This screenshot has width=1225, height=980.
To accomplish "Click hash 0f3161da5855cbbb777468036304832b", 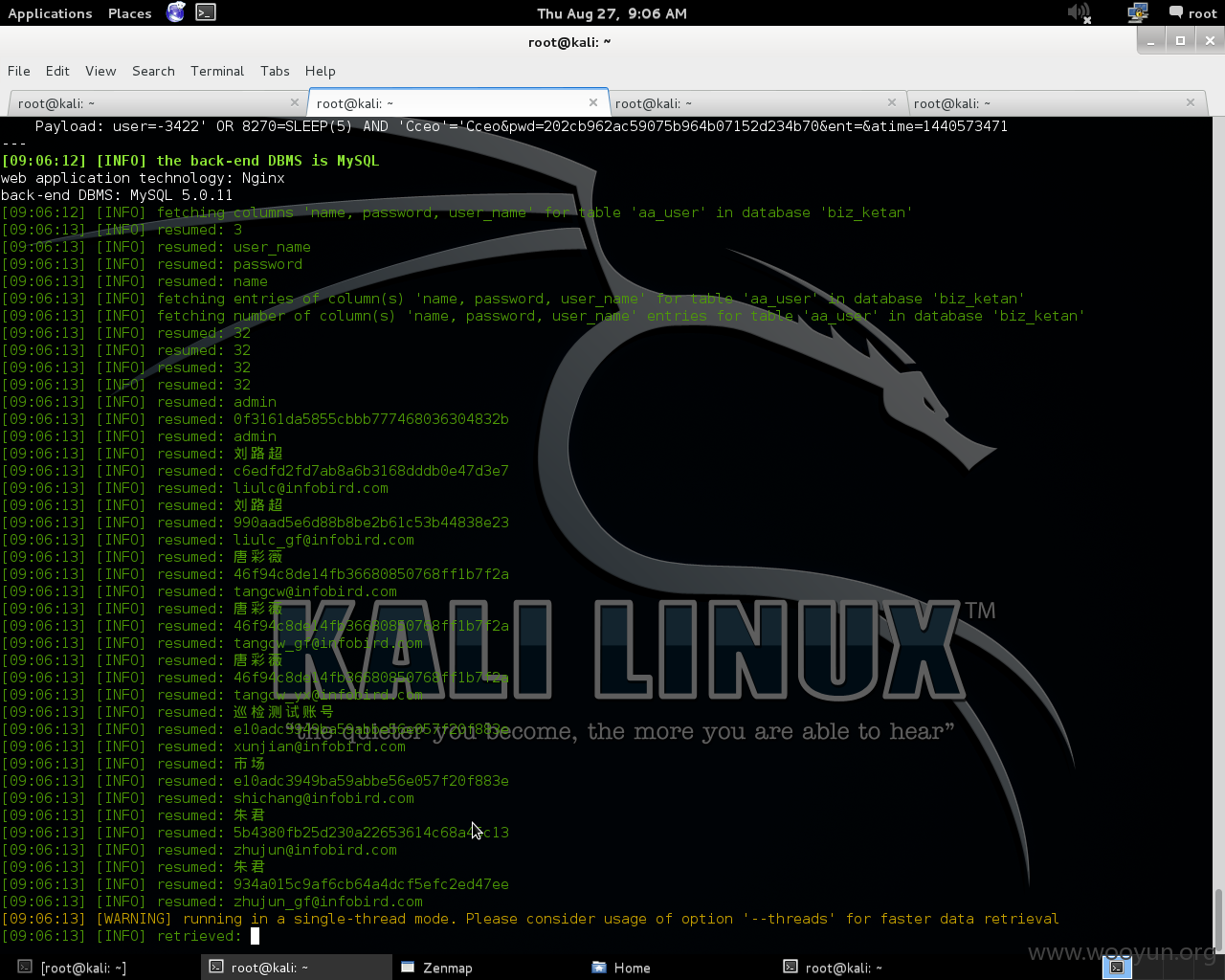I will pos(371,419).
